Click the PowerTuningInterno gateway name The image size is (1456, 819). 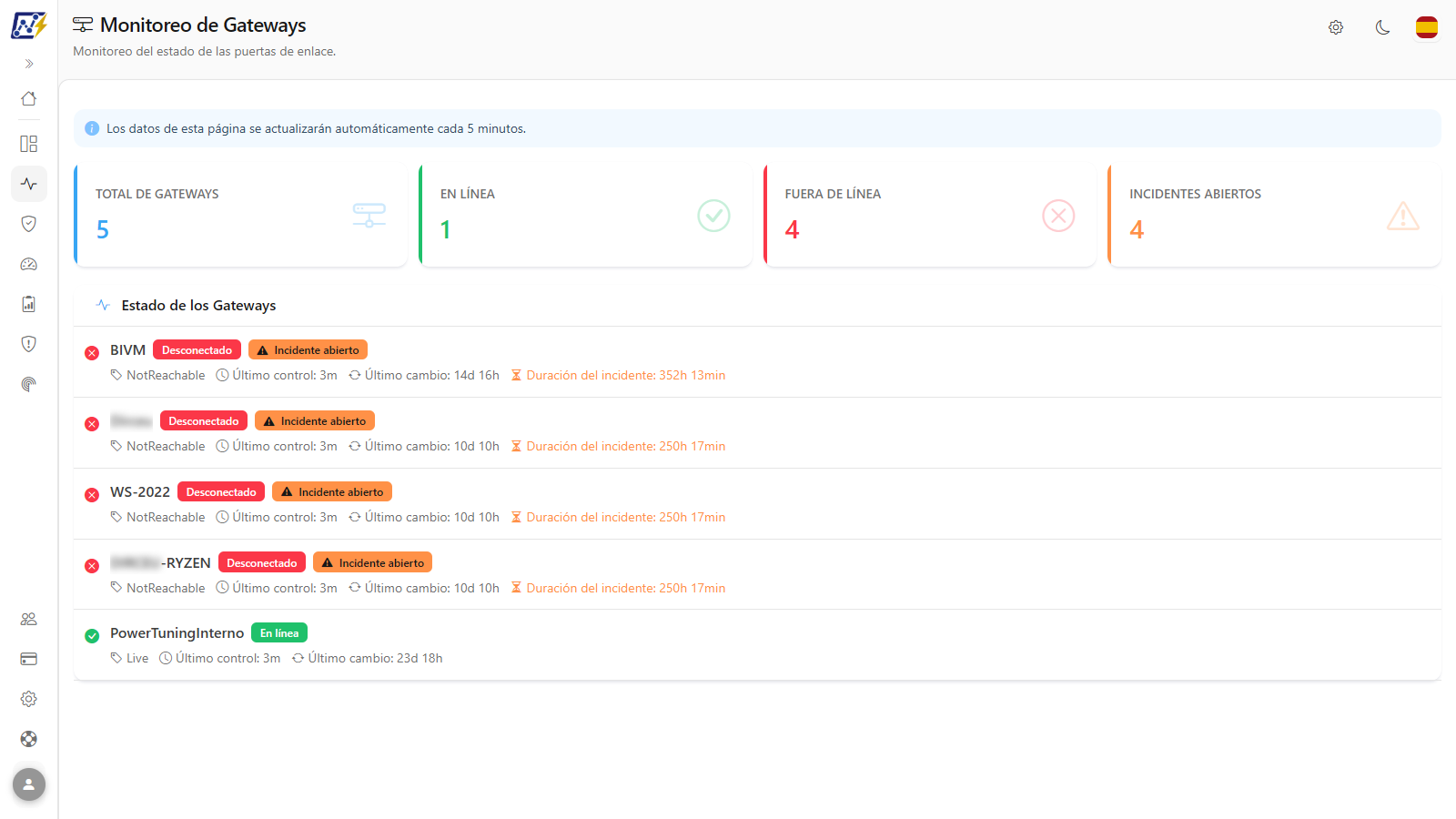(177, 633)
